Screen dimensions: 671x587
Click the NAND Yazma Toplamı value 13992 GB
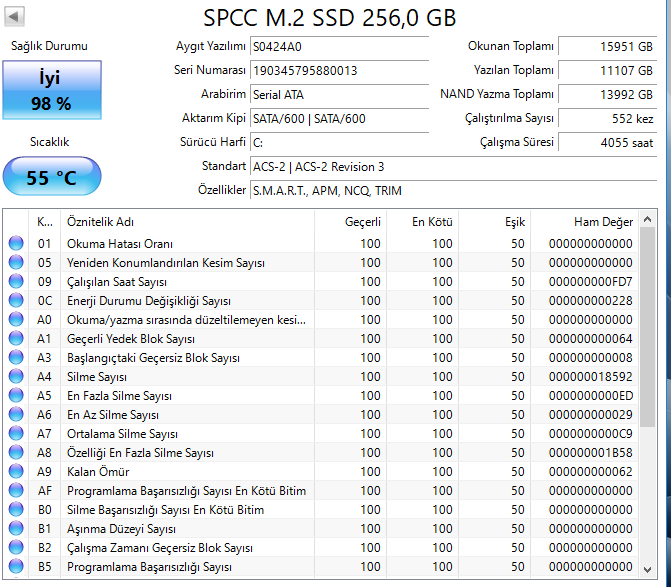(x=608, y=94)
